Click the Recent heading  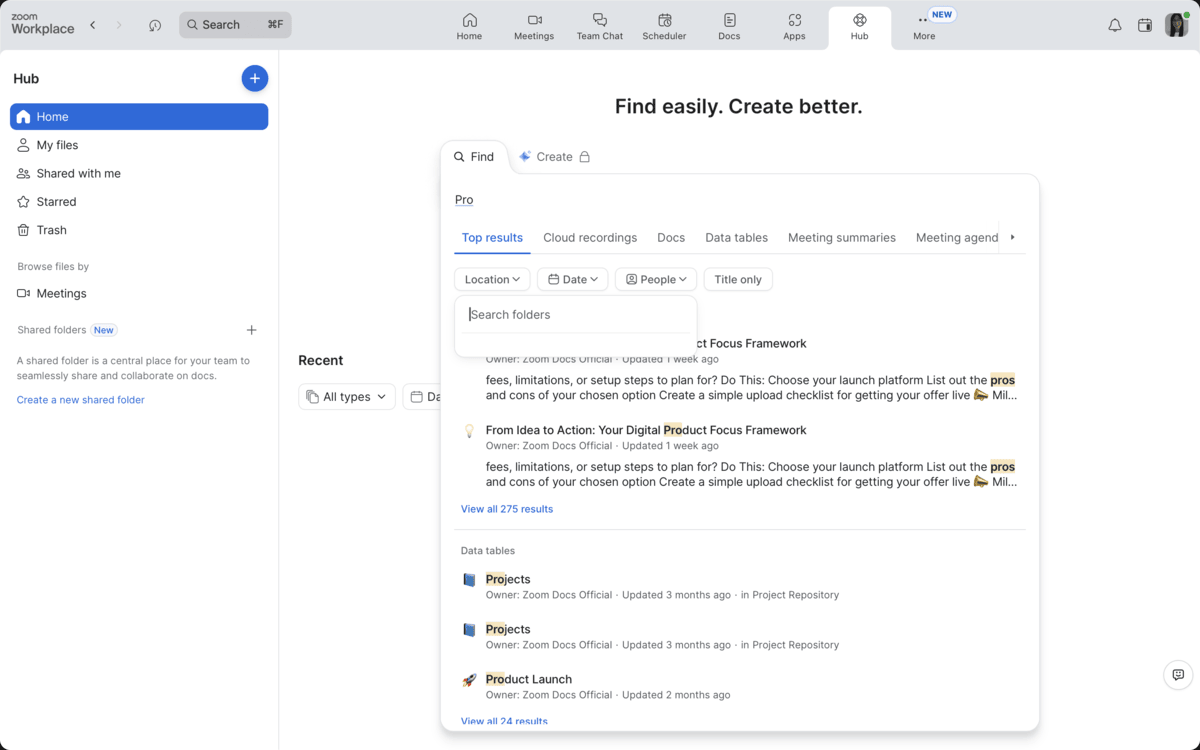[321, 360]
